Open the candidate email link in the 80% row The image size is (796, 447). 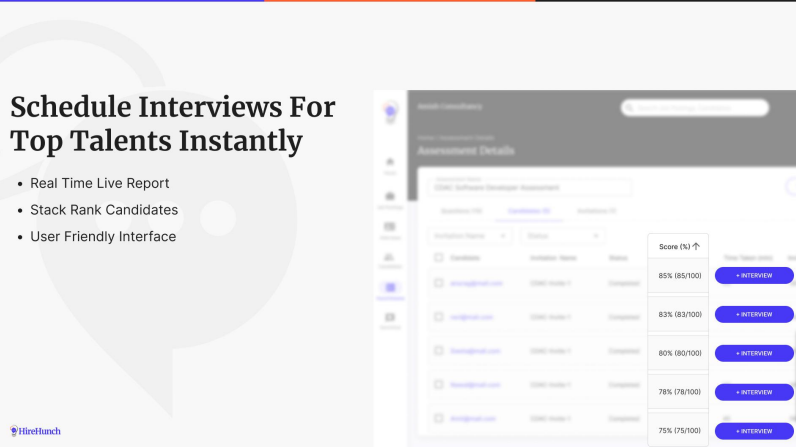[x=475, y=351]
